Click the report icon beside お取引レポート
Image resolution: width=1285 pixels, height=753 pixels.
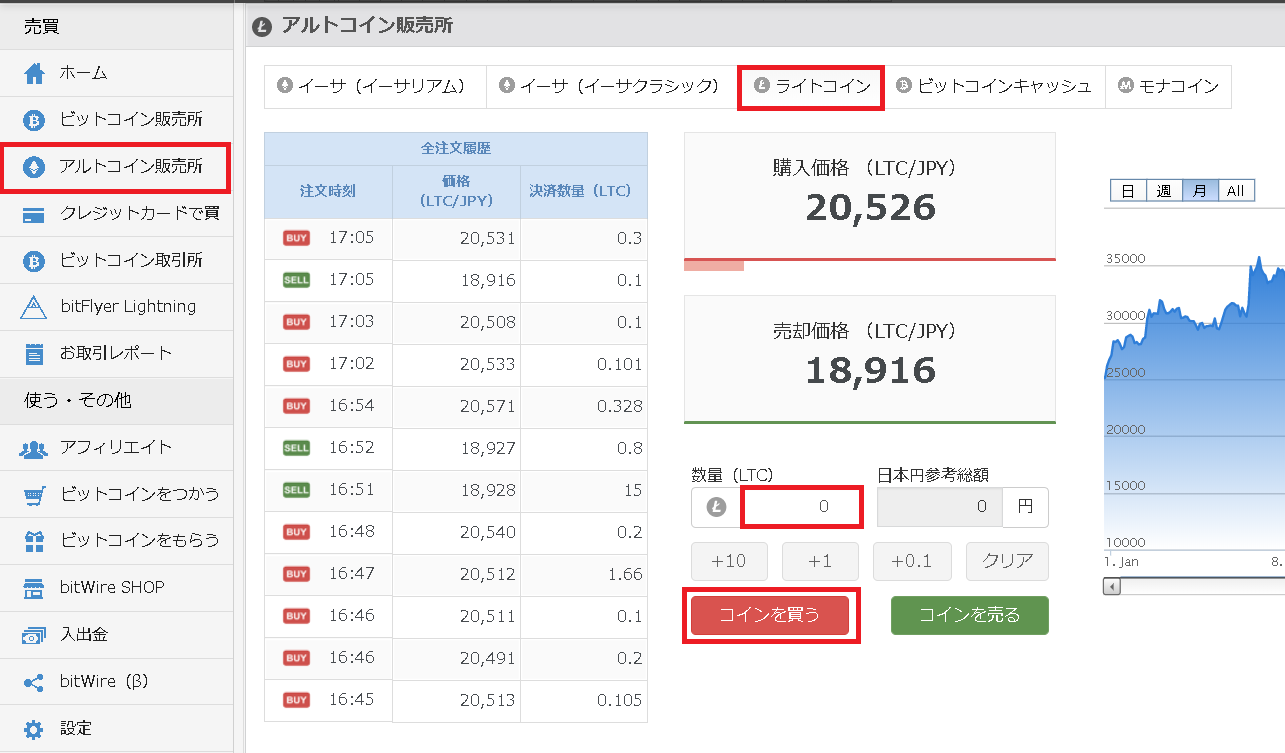pos(34,353)
